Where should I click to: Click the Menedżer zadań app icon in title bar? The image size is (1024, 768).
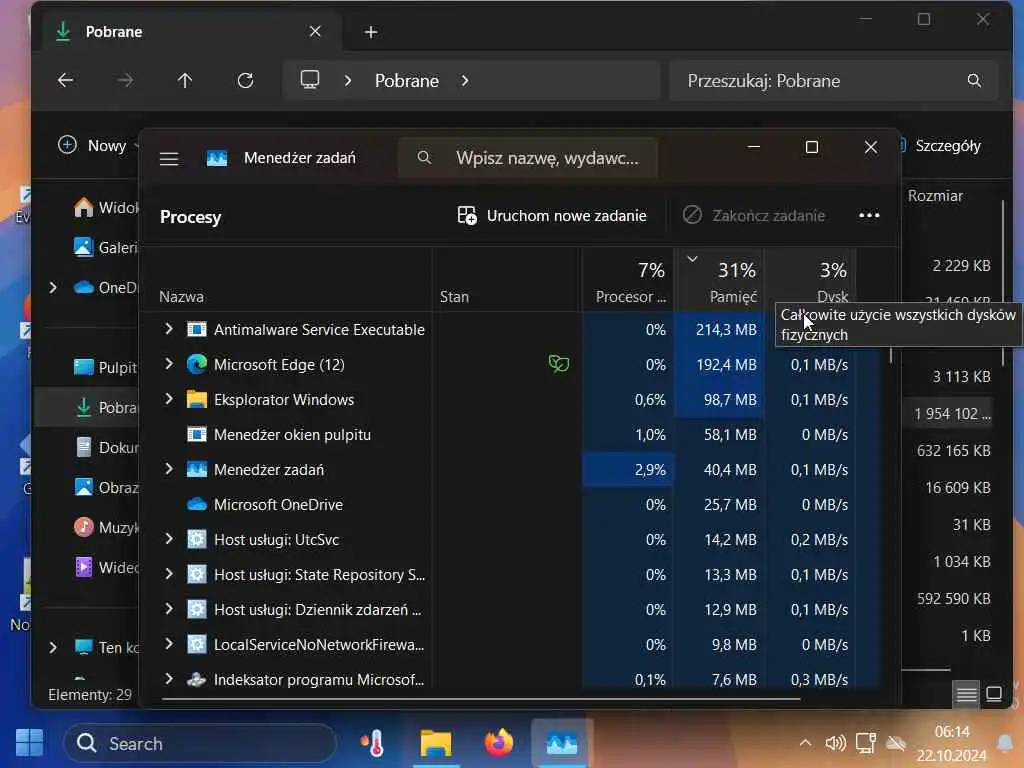217,158
